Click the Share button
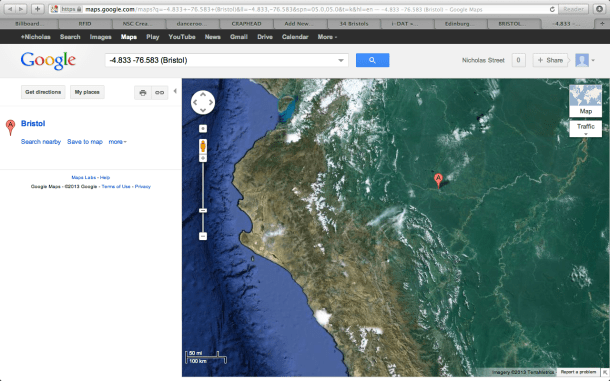 click(x=550, y=60)
